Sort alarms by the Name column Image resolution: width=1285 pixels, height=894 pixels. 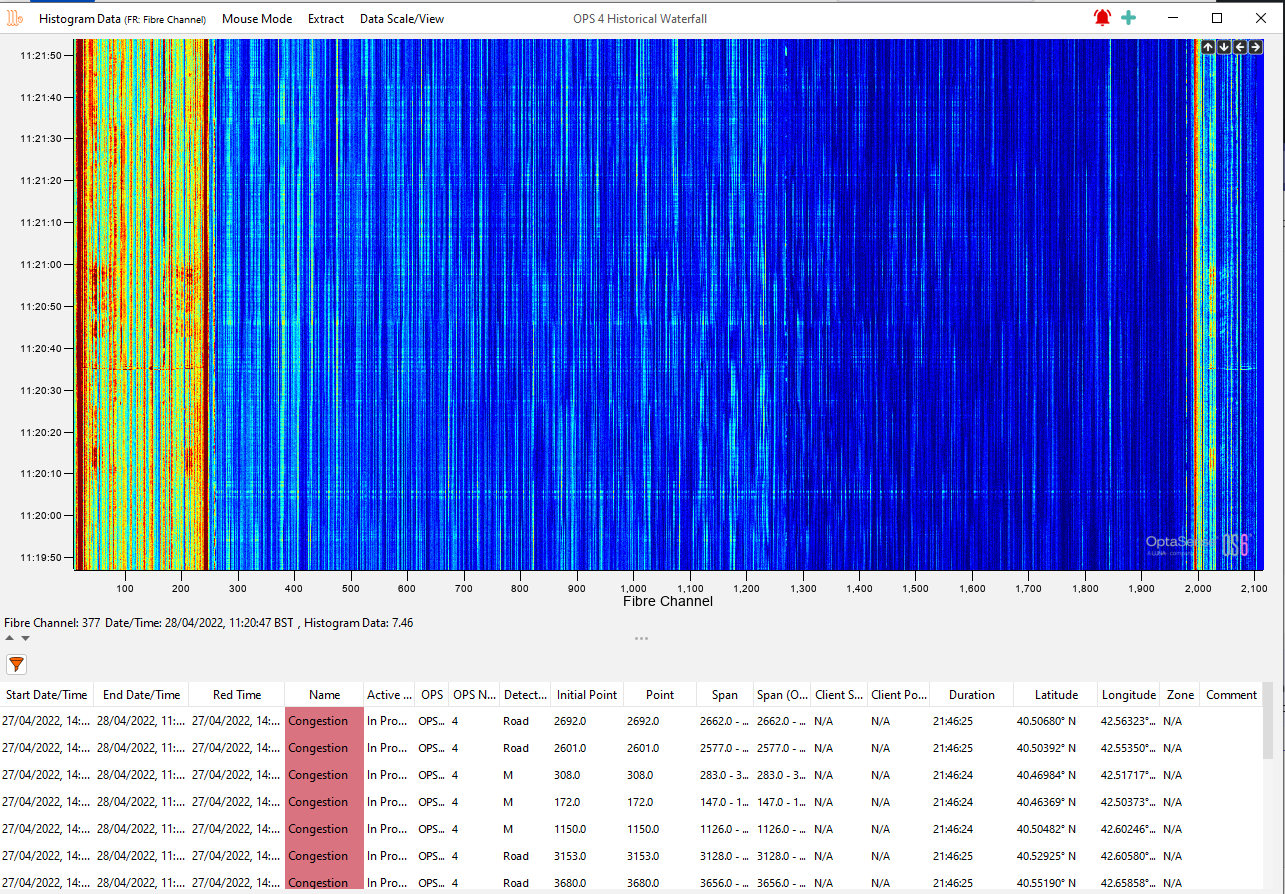point(323,694)
